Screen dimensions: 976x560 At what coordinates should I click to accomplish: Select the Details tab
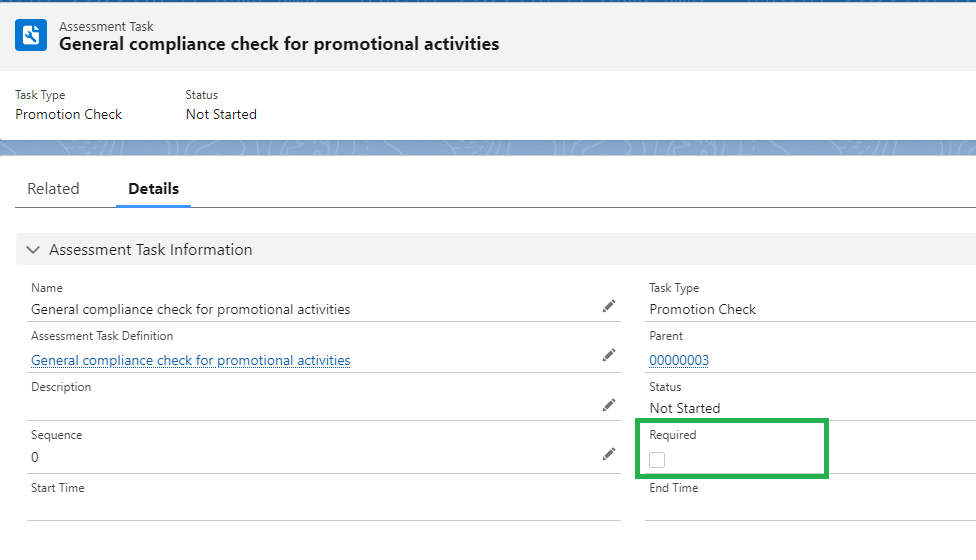153,189
